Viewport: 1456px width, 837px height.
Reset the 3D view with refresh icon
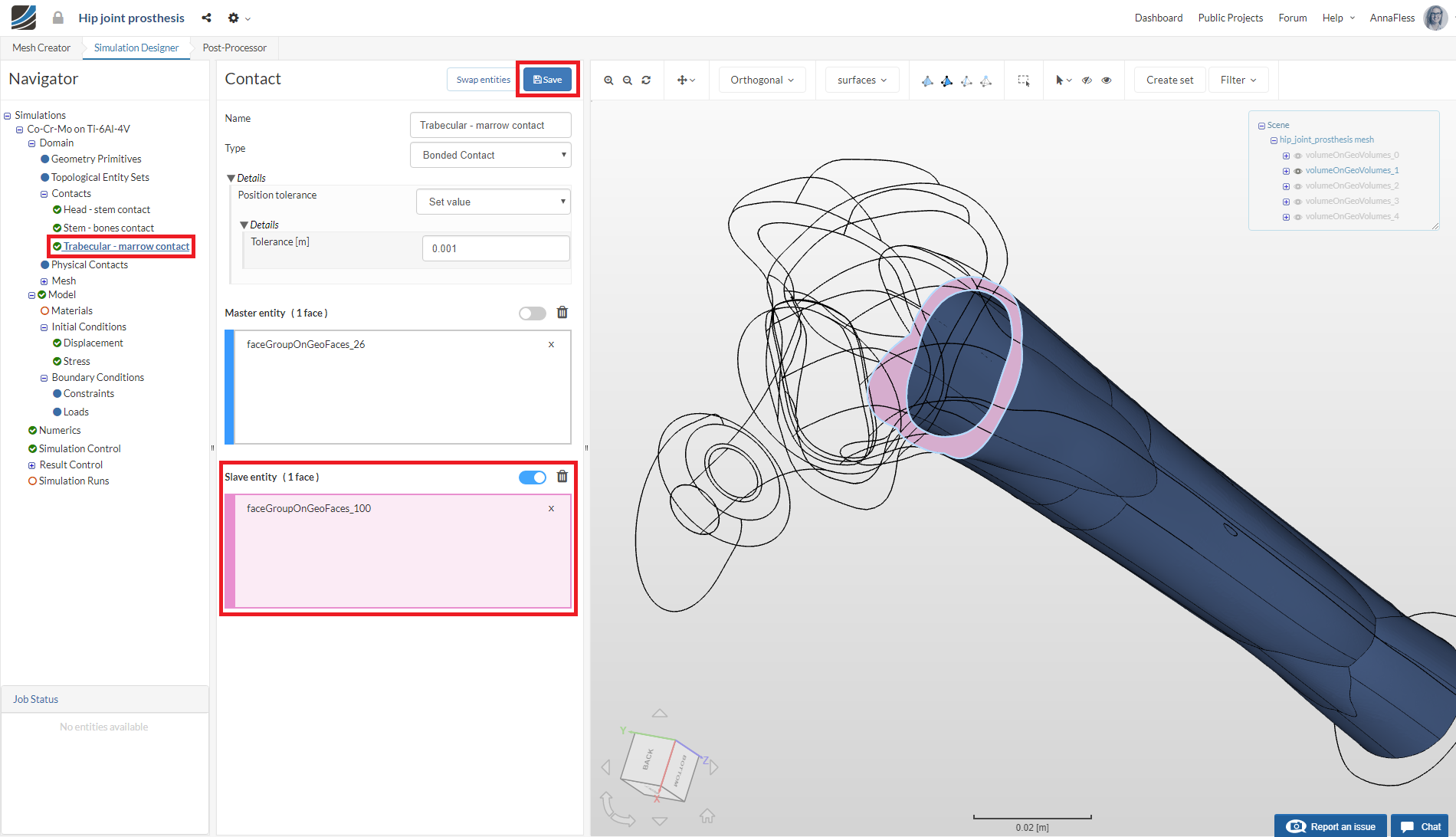pyautogui.click(x=646, y=80)
